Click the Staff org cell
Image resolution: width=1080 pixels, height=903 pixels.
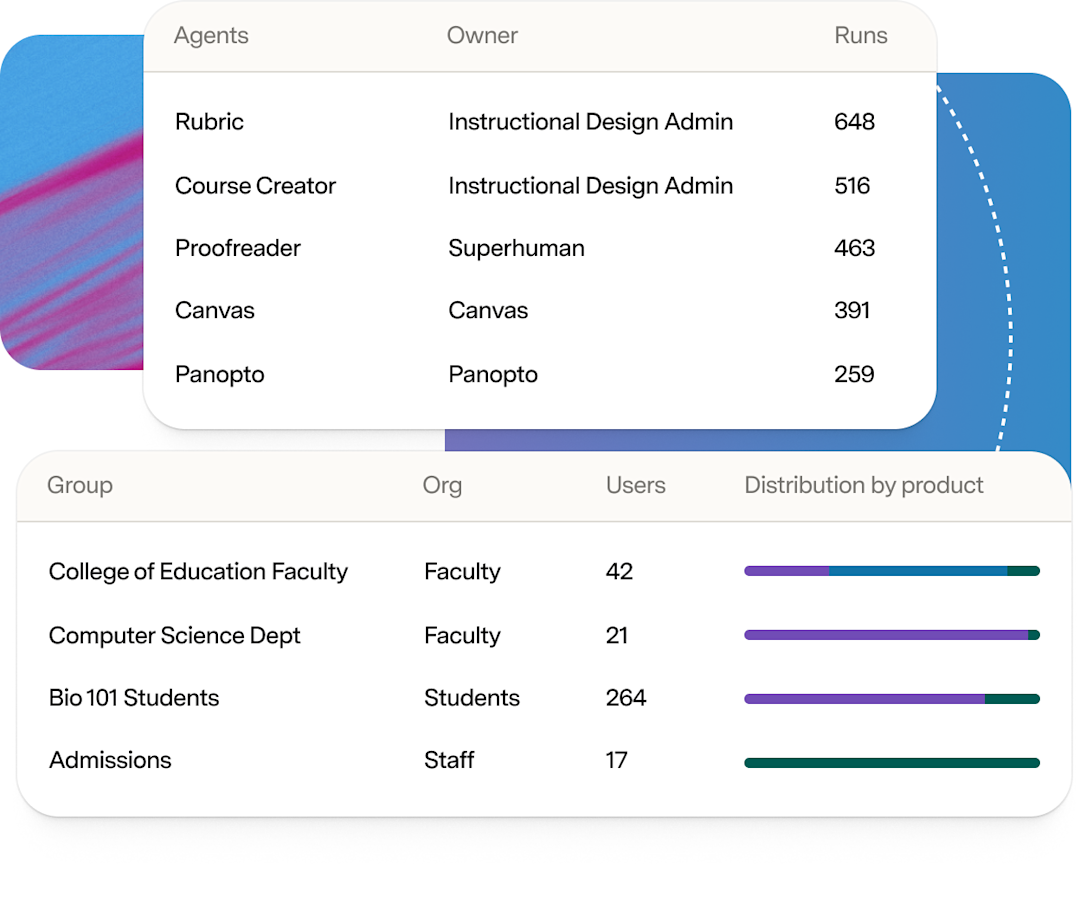(x=449, y=760)
